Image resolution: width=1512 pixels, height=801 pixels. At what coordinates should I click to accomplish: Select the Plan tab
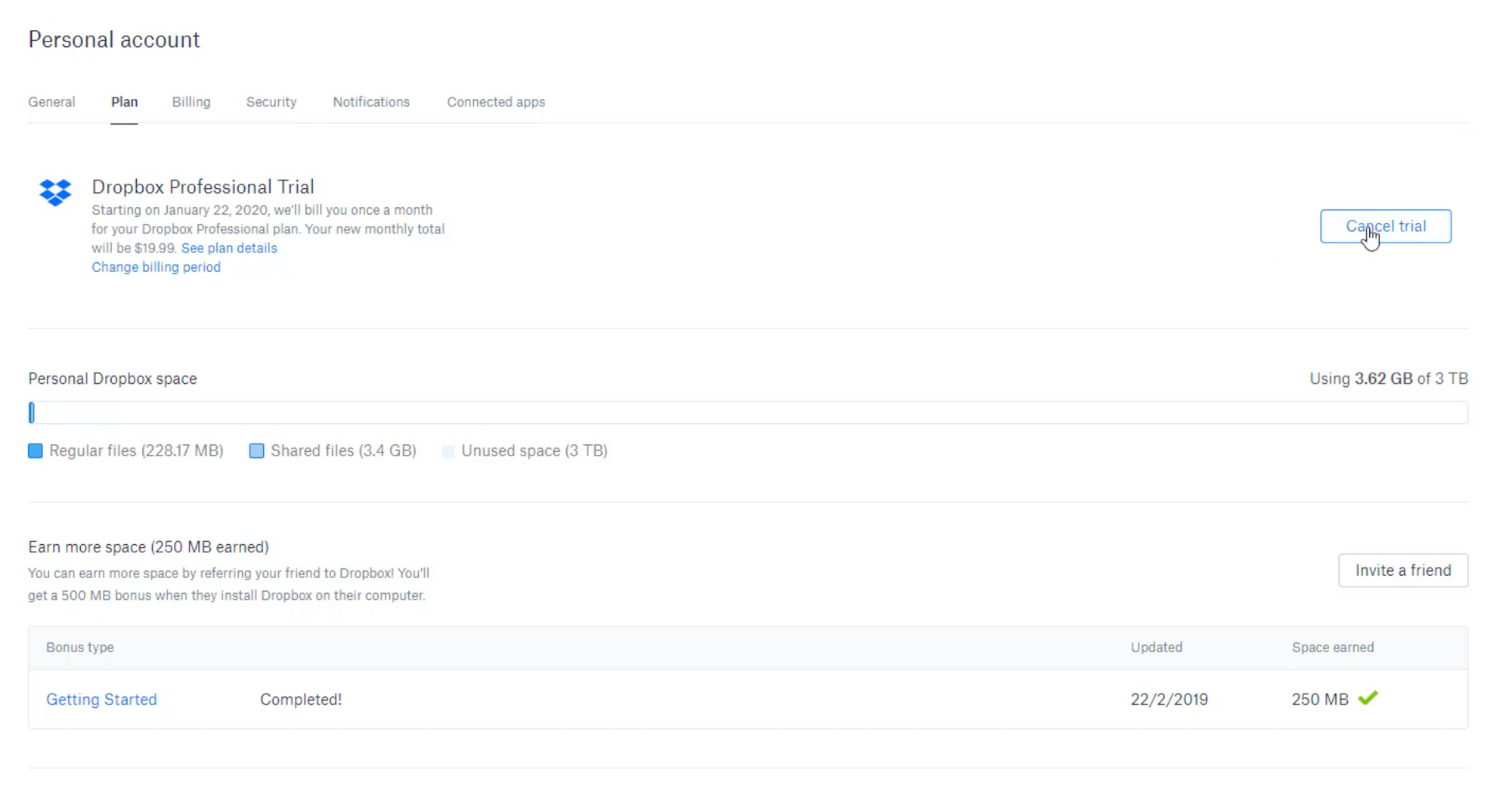125,102
